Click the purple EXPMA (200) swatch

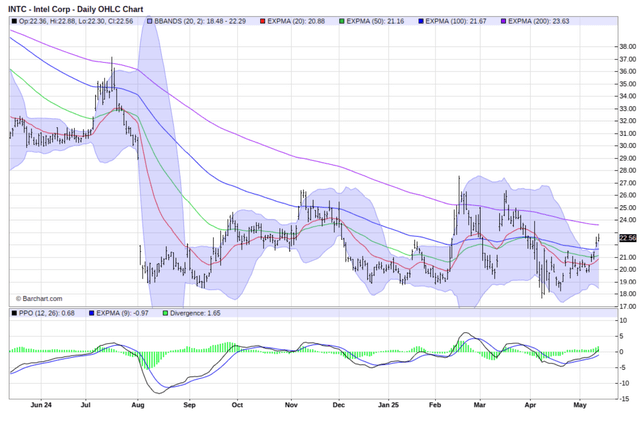click(x=504, y=21)
